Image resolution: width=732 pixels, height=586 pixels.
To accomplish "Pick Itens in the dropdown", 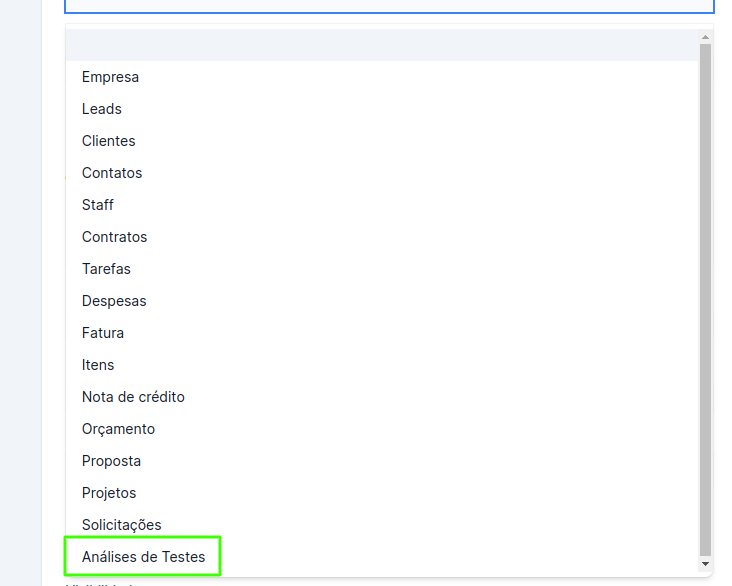I will [x=98, y=365].
